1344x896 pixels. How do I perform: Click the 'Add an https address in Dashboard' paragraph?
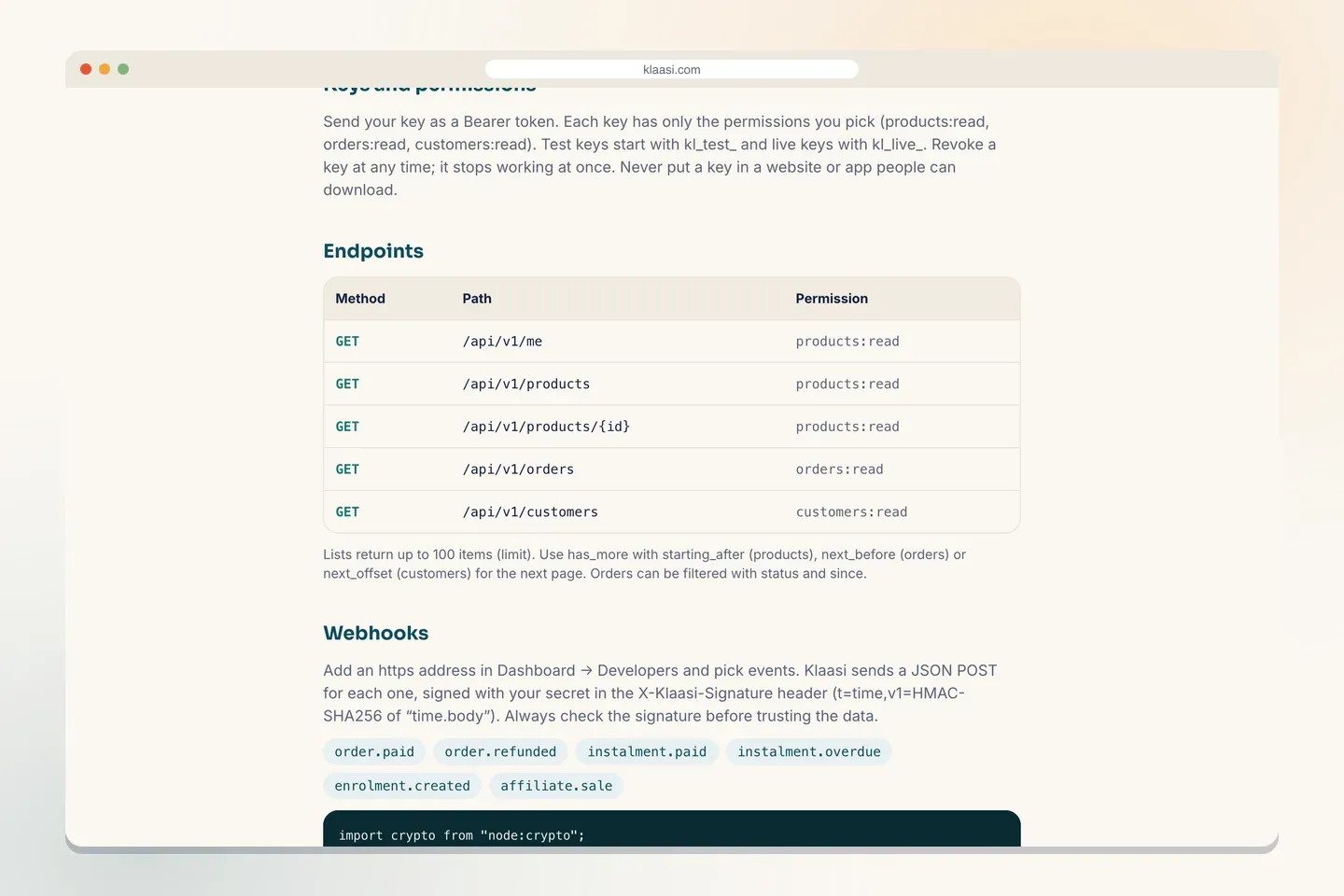660,693
